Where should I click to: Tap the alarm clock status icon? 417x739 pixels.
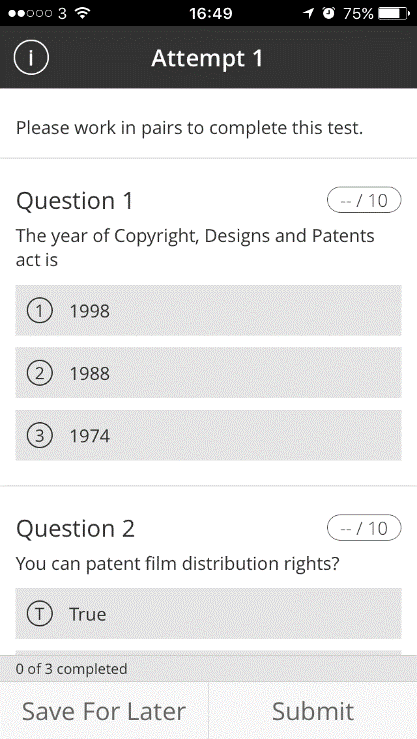[328, 13]
